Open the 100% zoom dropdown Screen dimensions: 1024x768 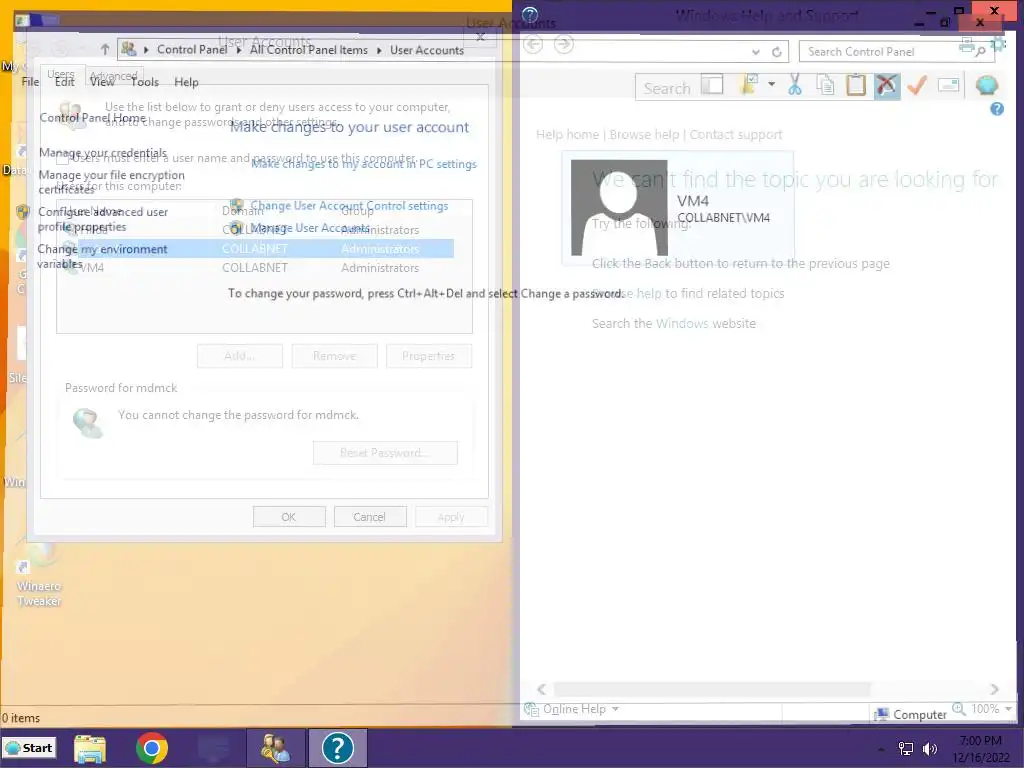(x=1008, y=709)
